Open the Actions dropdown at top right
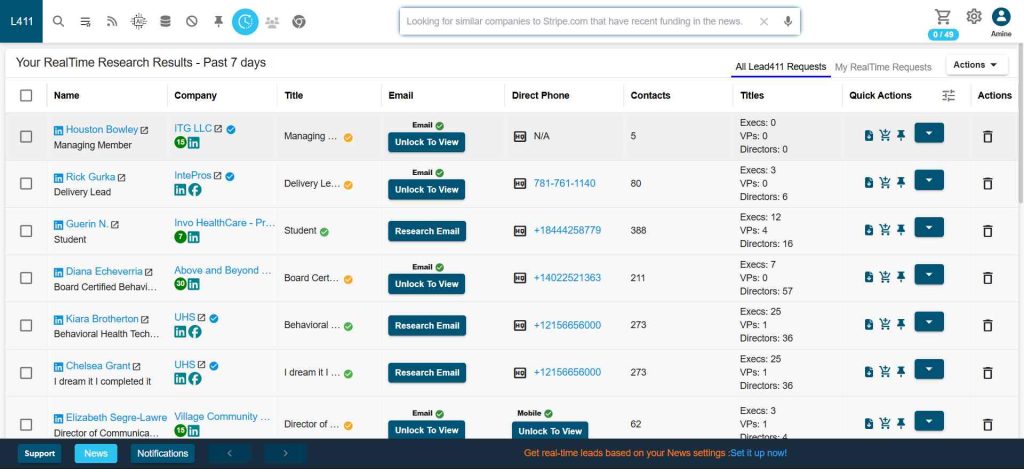Screen dimensions: 1024x469 [976, 65]
